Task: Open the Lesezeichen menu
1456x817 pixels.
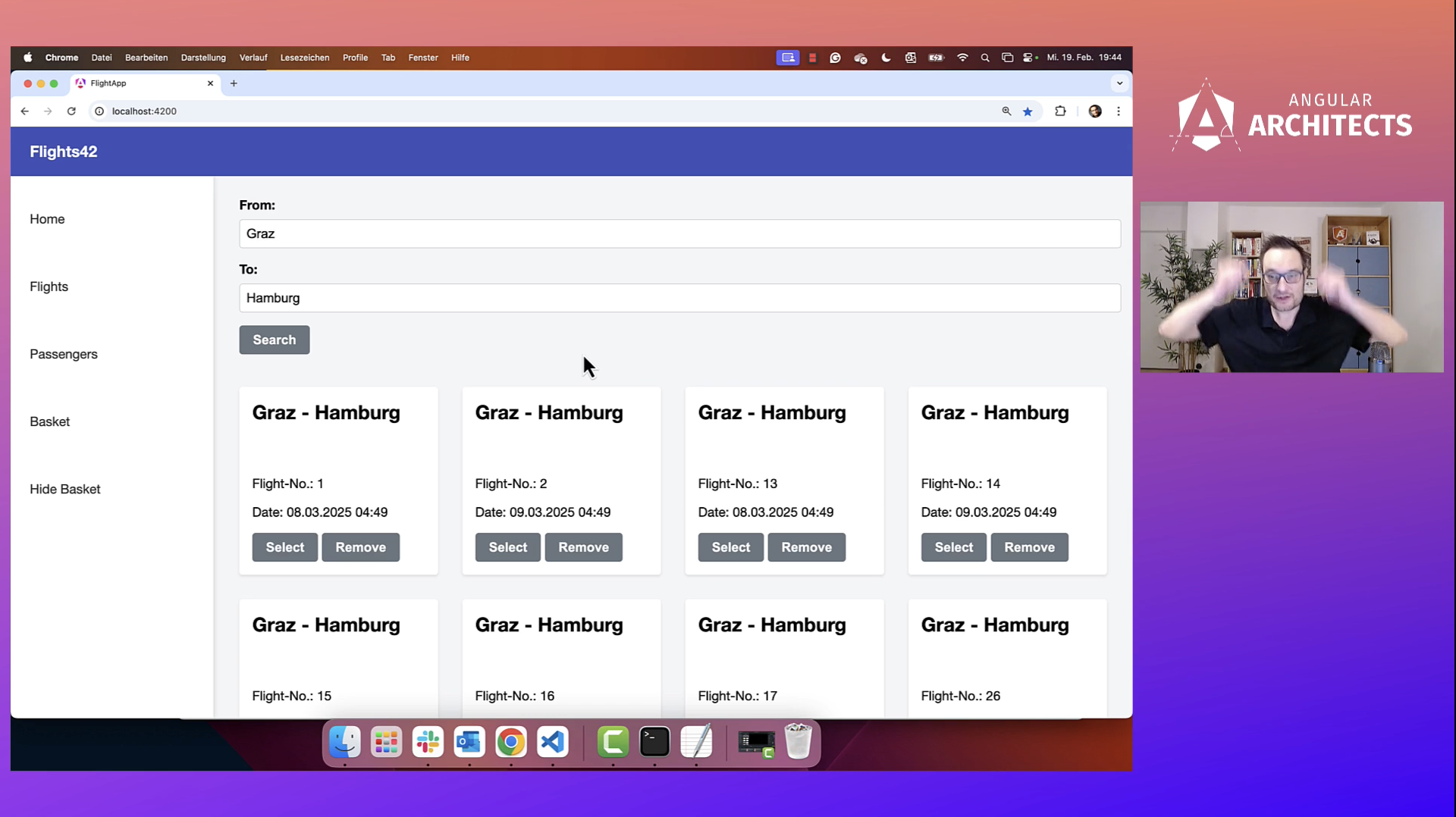Action: point(305,58)
